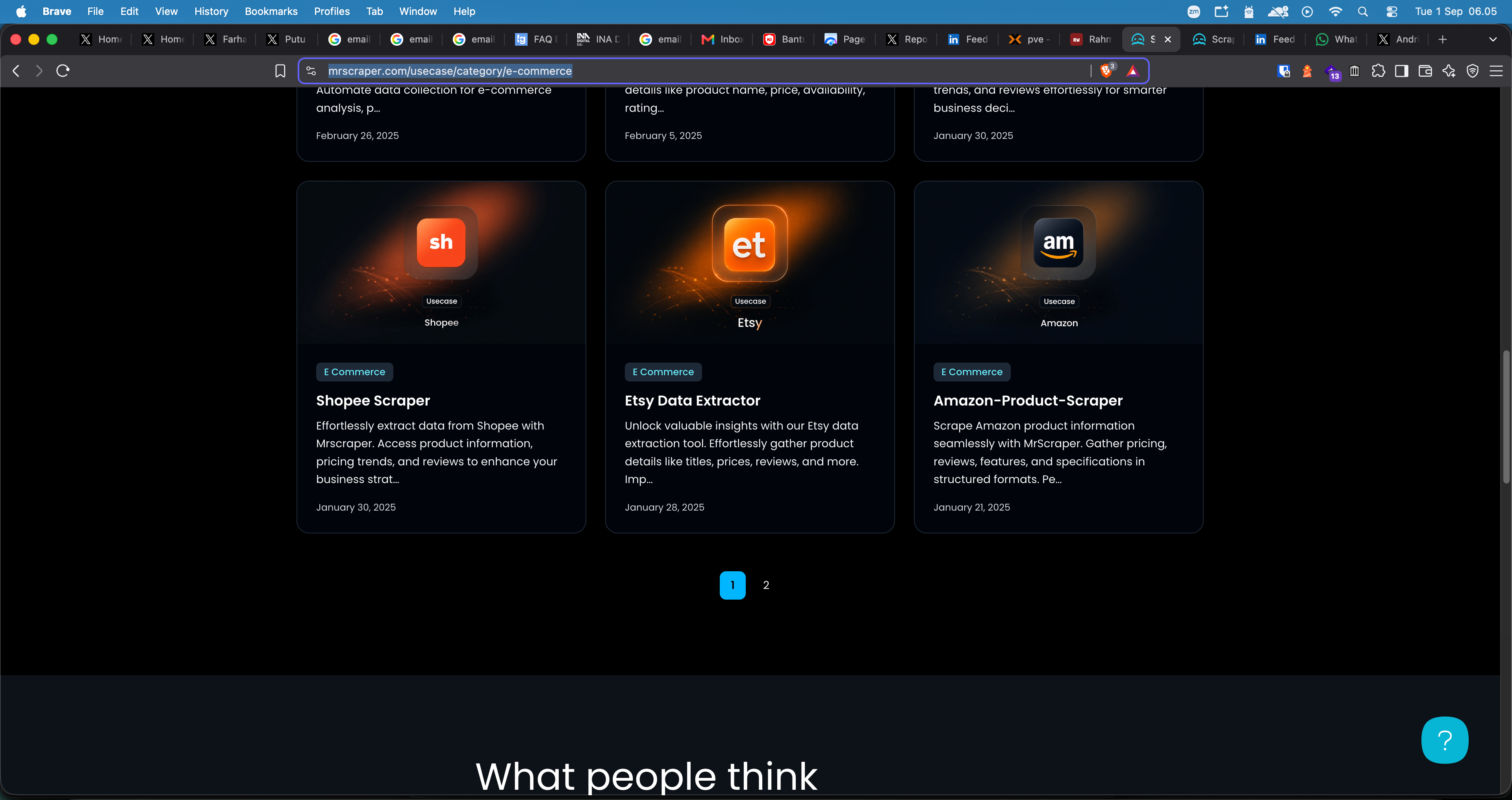
Task: Switch to the Rahm tab
Action: [1092, 39]
